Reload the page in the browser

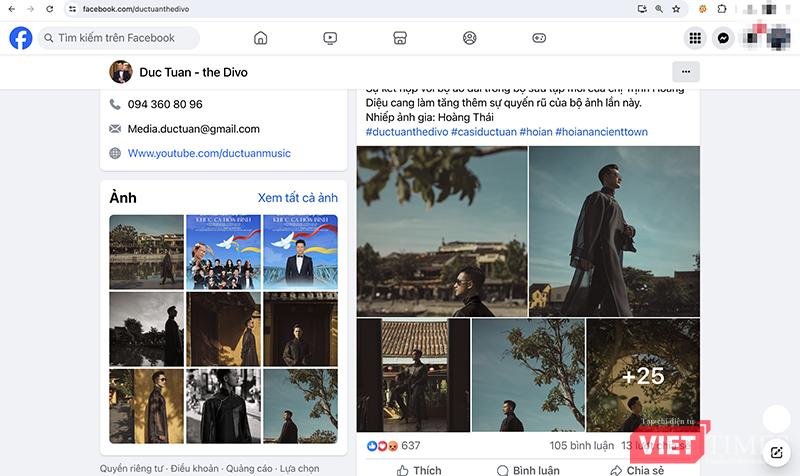click(x=49, y=9)
